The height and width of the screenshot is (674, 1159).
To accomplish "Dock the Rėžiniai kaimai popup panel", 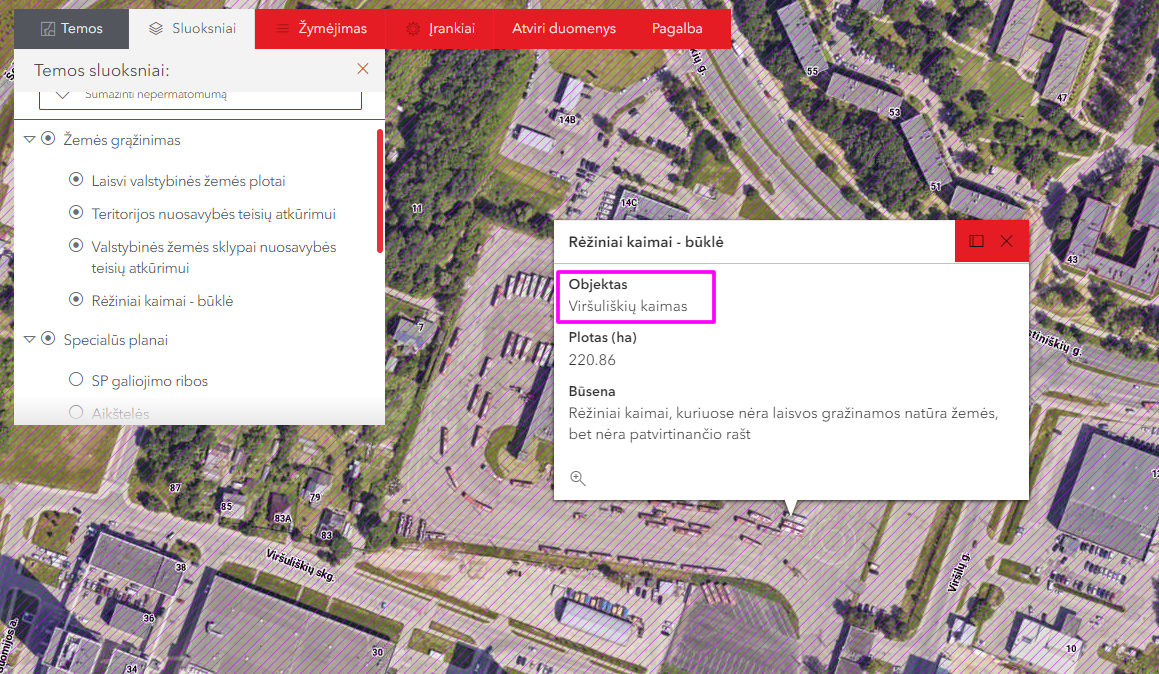I will [x=977, y=241].
